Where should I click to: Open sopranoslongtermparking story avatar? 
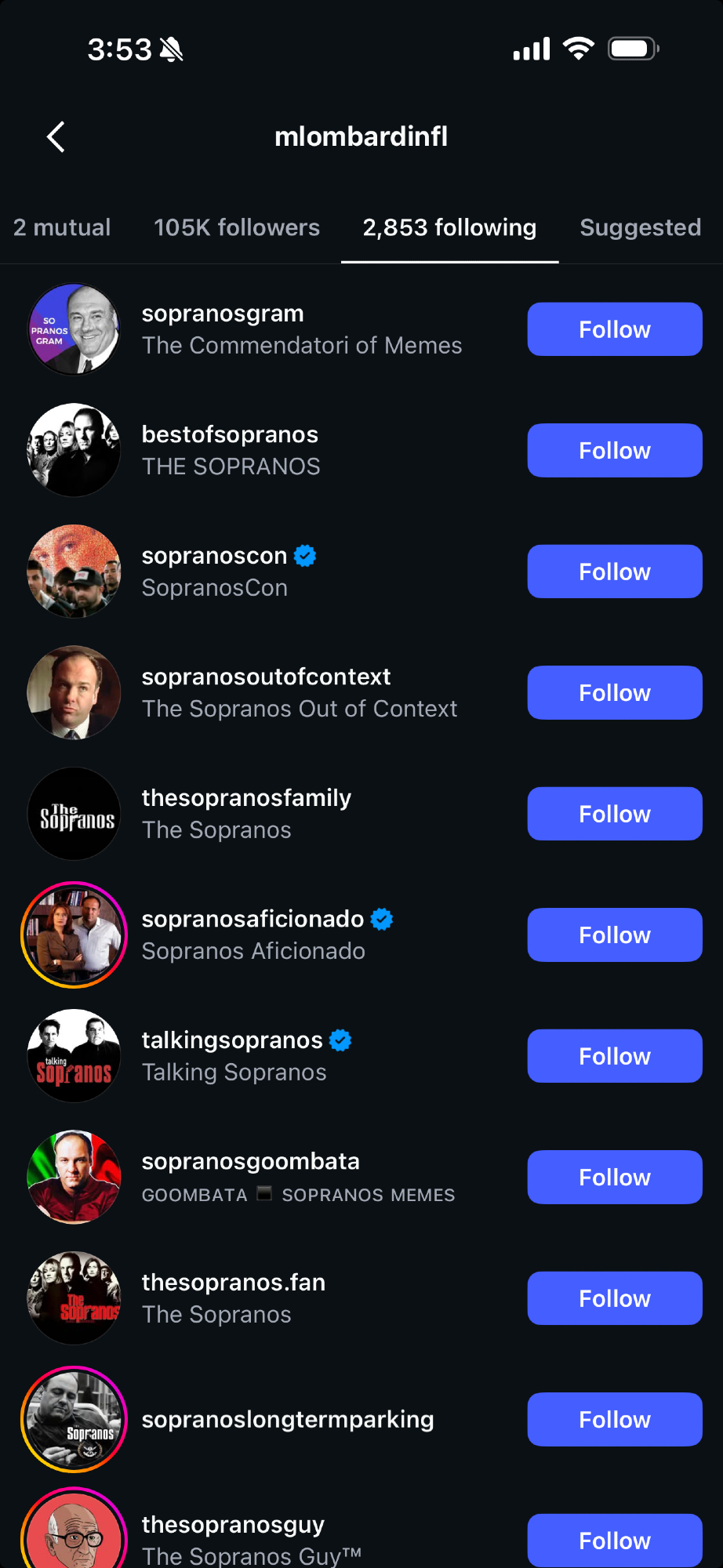click(x=74, y=1419)
